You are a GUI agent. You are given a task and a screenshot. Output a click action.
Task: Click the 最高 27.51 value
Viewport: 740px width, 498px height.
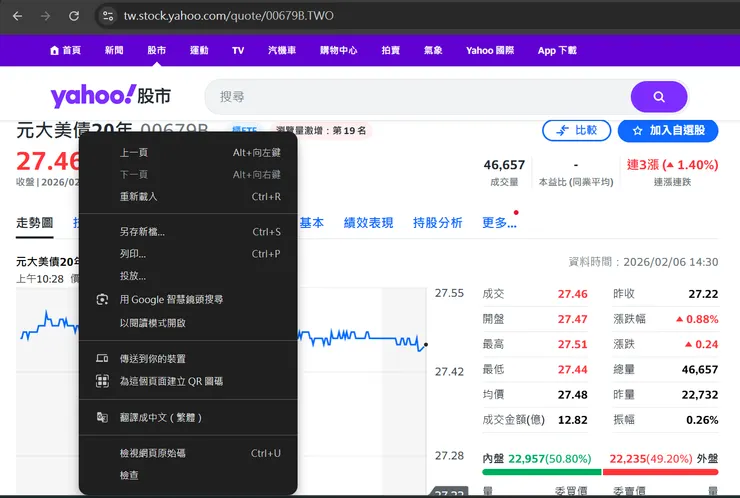coord(572,344)
